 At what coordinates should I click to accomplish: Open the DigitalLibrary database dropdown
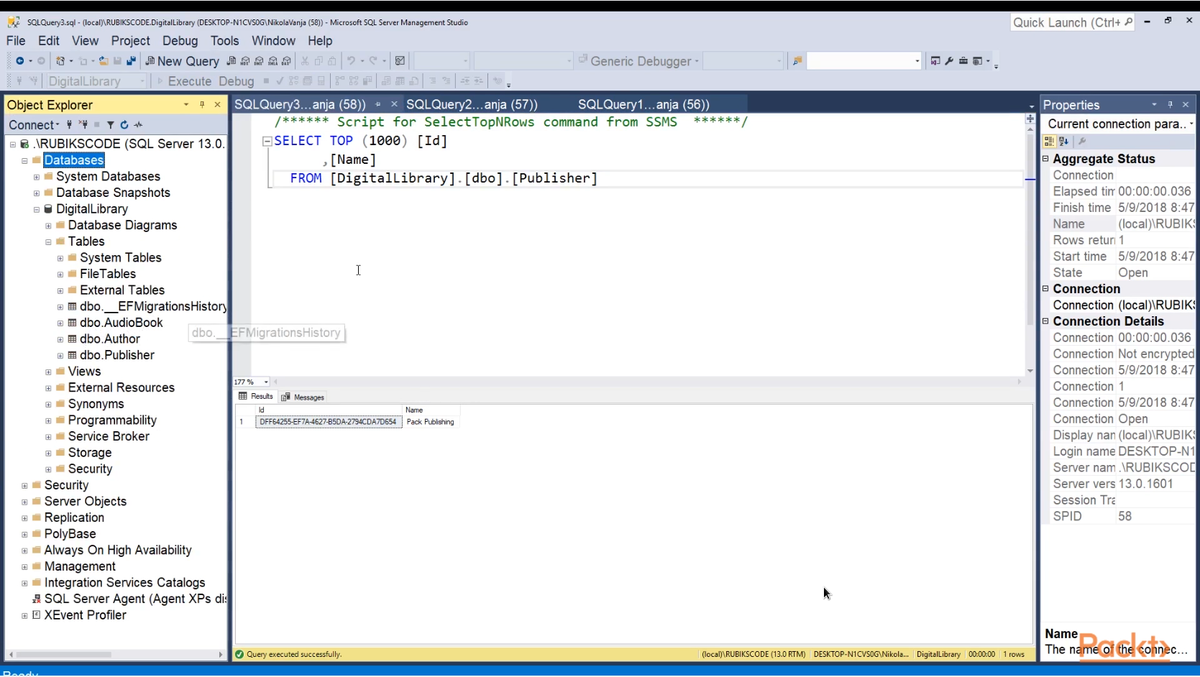(x=143, y=81)
